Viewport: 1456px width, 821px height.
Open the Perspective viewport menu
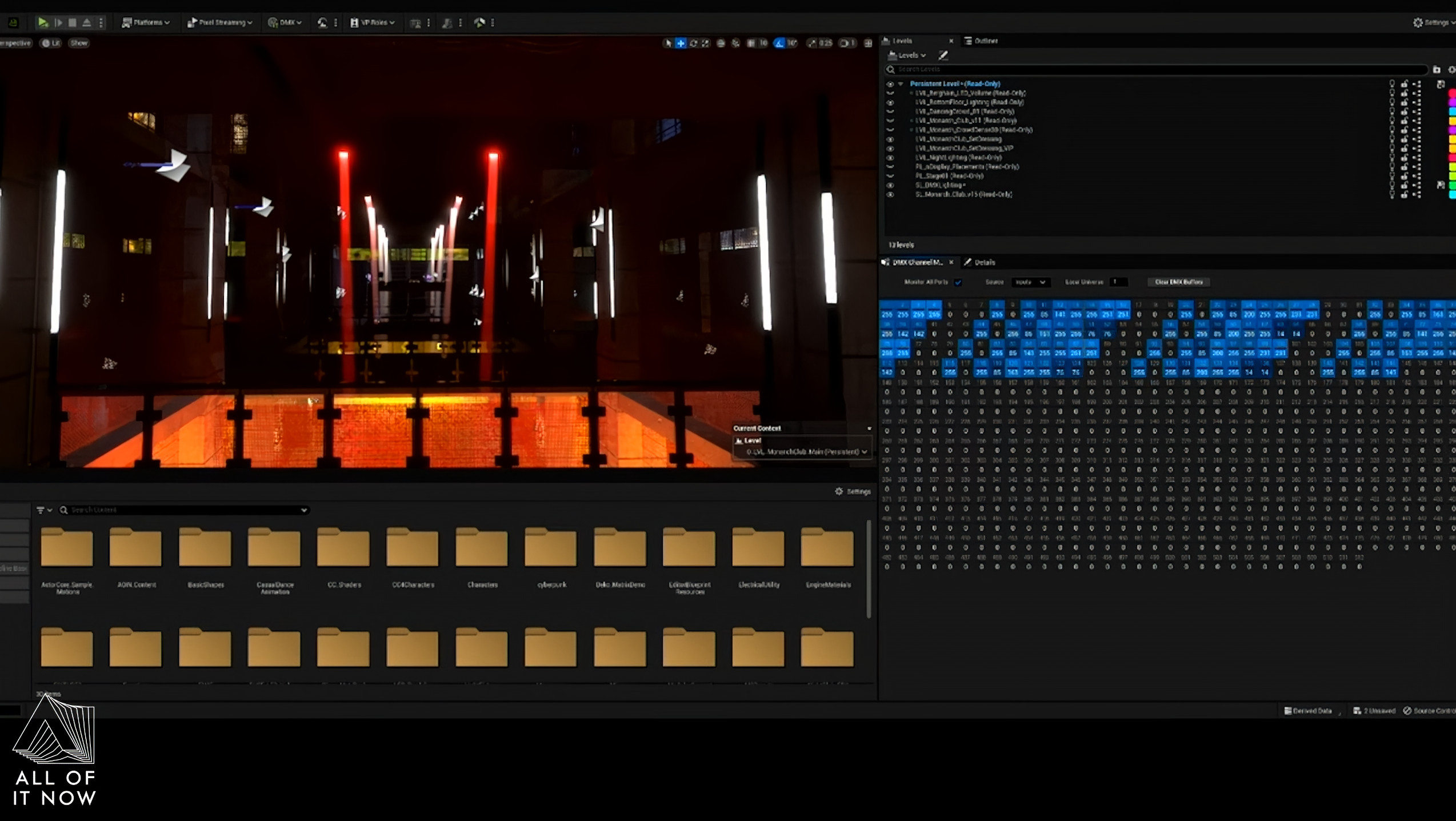tap(15, 43)
